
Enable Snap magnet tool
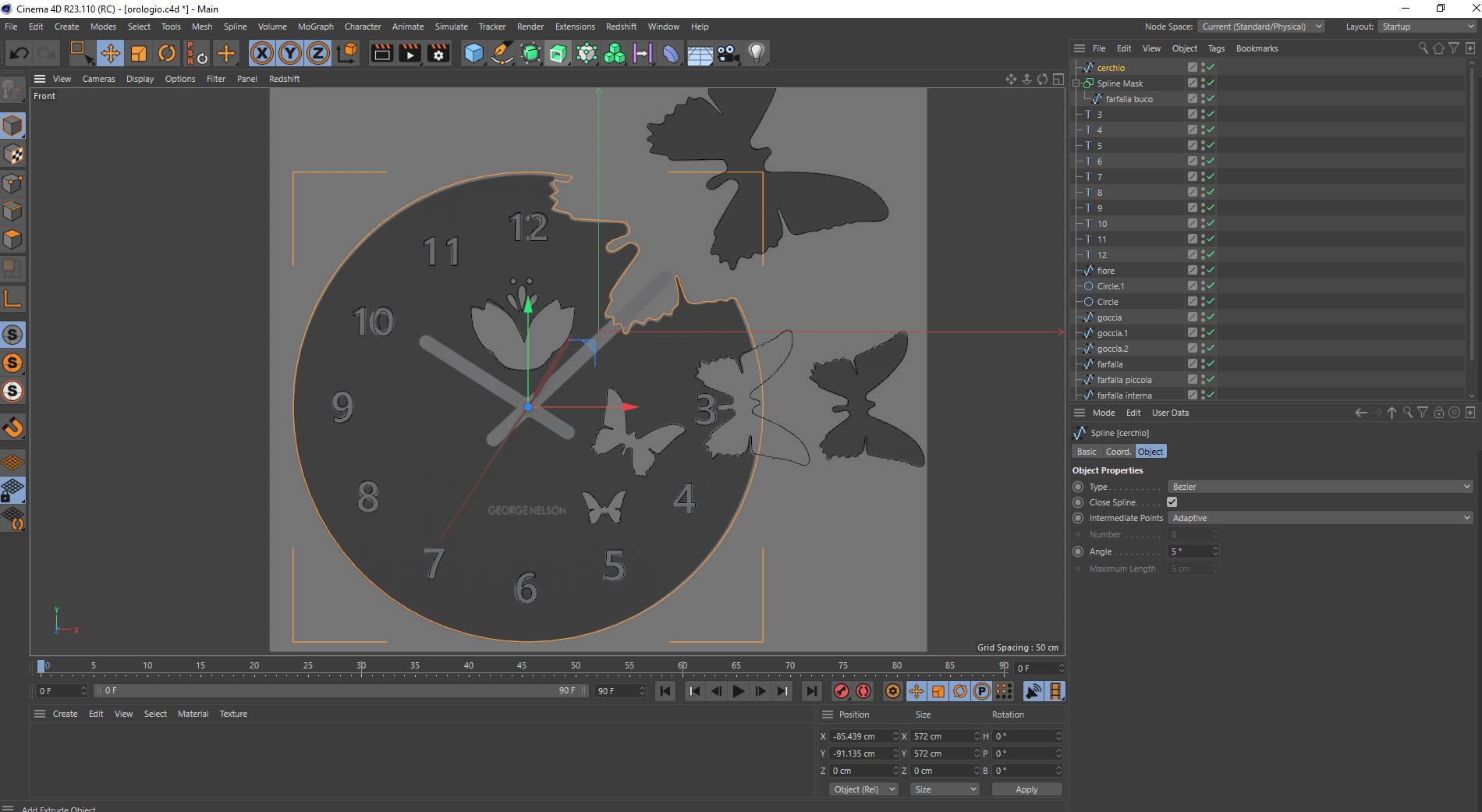coord(12,427)
